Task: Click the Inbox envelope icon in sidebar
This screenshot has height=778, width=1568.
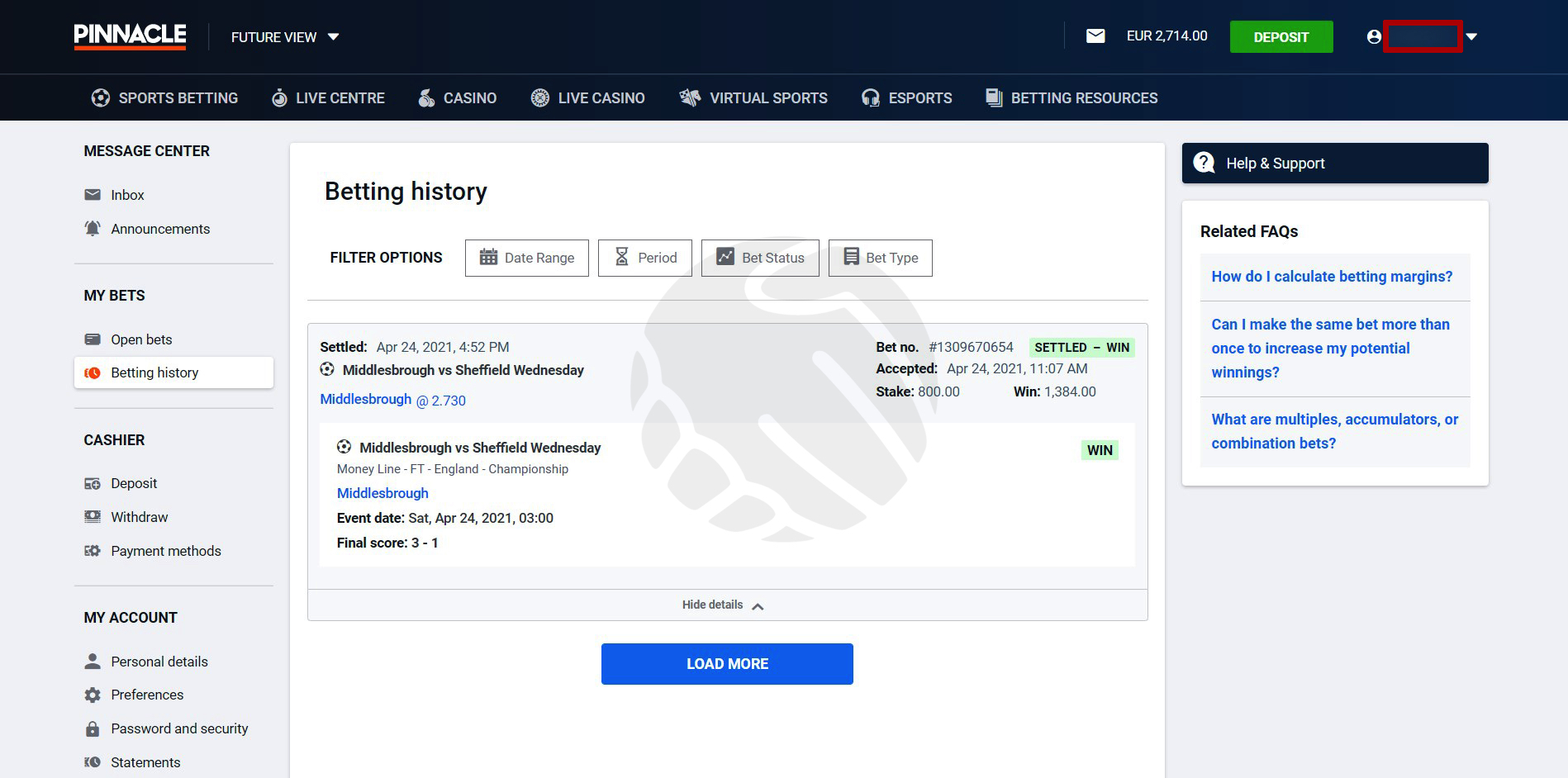Action: pos(93,195)
